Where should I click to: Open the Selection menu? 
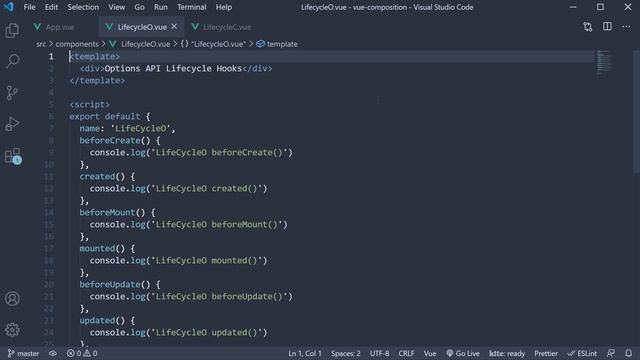pos(83,7)
